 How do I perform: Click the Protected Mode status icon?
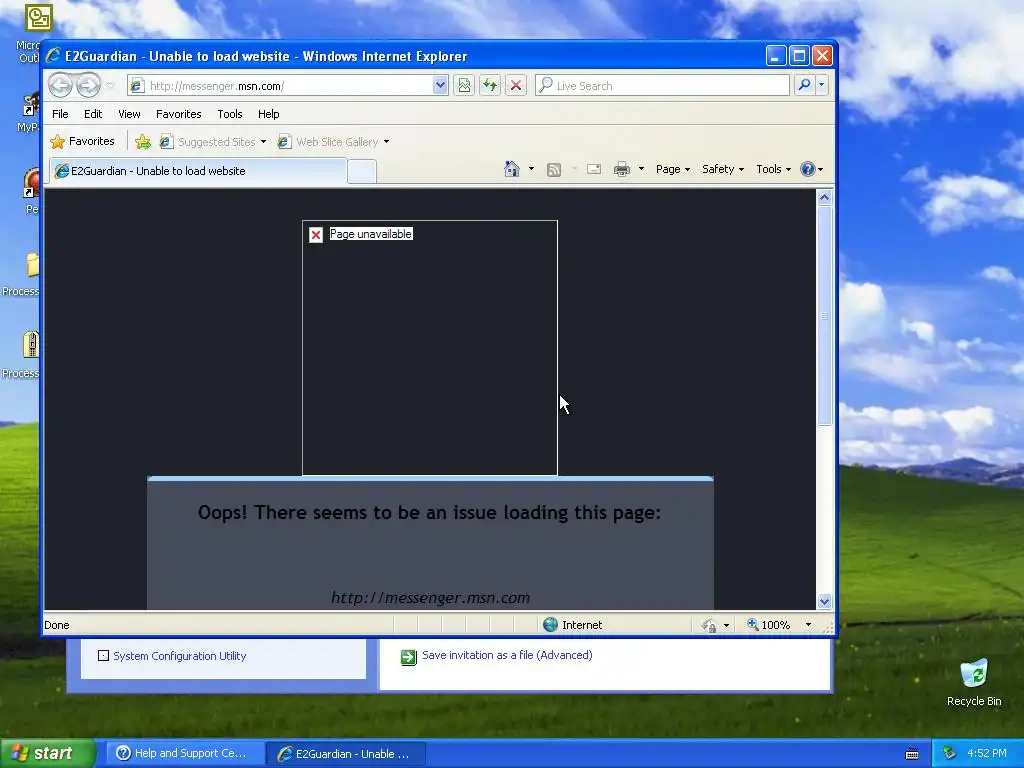click(709, 626)
